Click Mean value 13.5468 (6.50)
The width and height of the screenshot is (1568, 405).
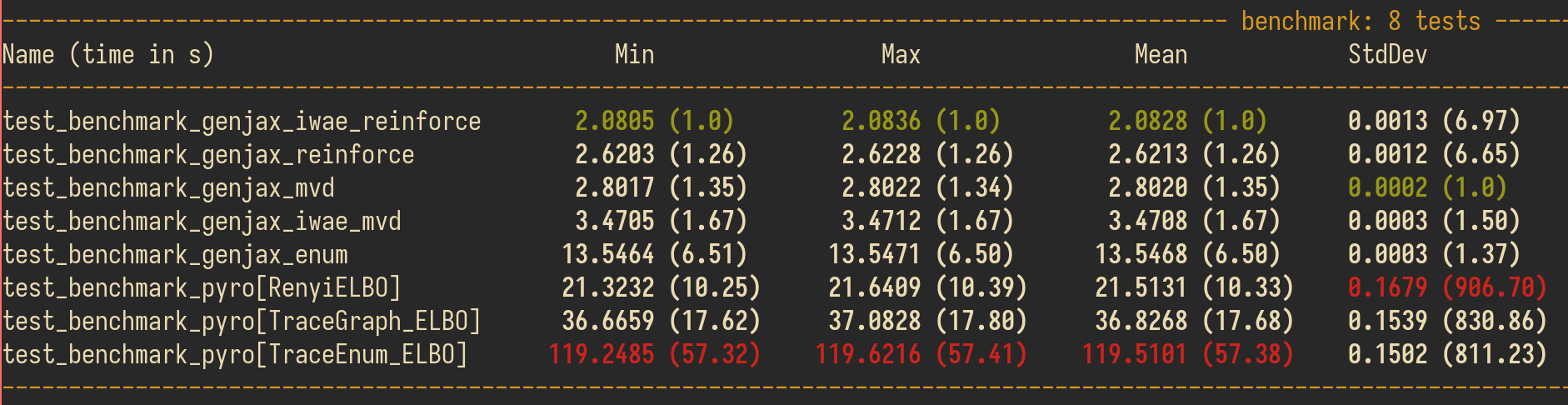click(1188, 255)
